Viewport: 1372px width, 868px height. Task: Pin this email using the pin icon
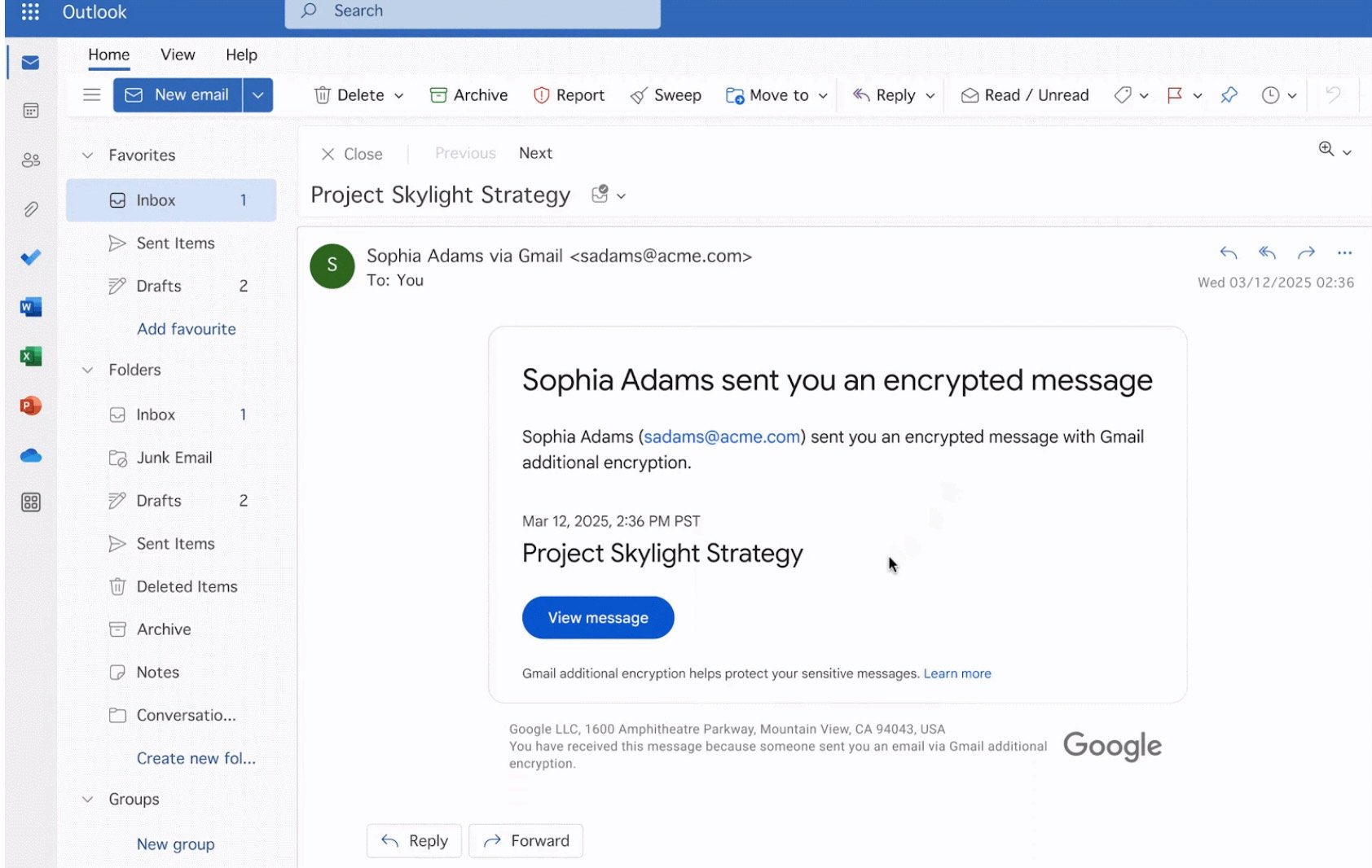pos(1229,94)
